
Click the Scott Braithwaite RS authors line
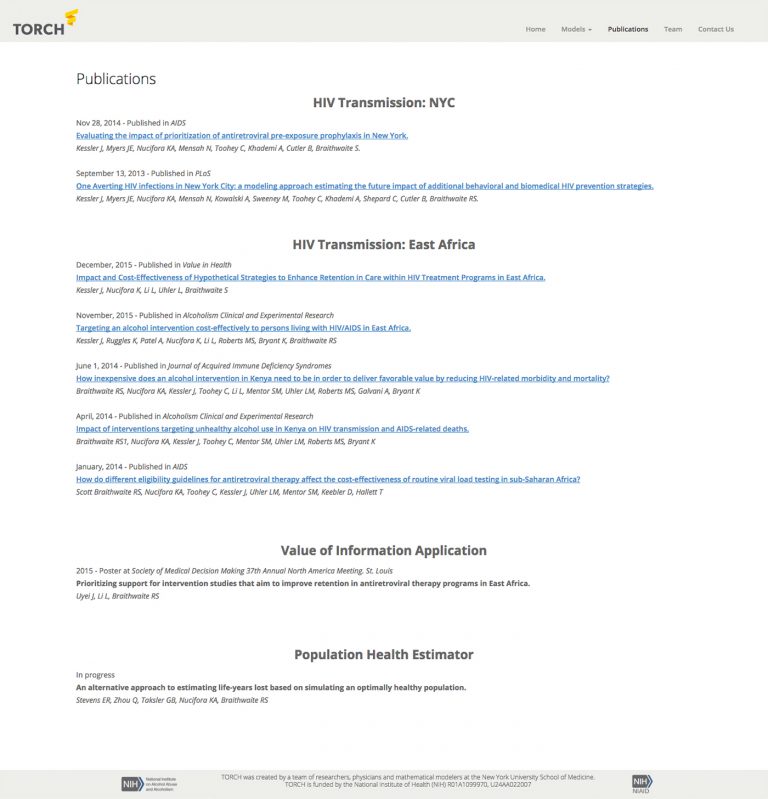click(229, 492)
